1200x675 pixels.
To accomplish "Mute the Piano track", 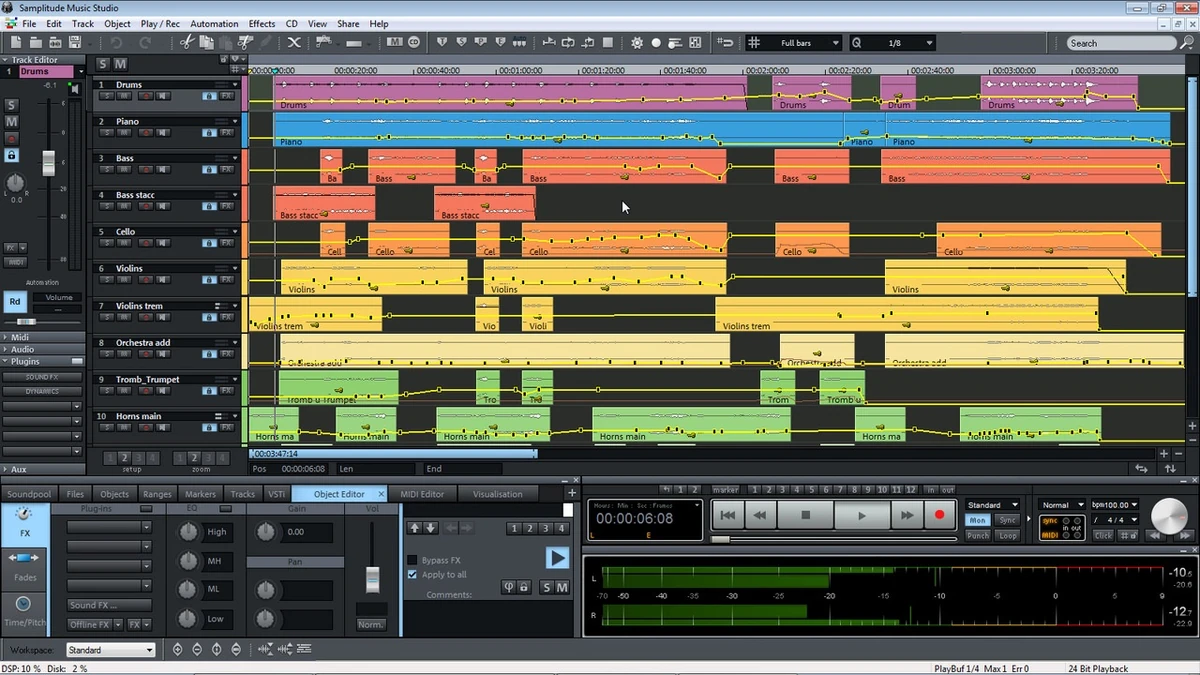I will 124,132.
